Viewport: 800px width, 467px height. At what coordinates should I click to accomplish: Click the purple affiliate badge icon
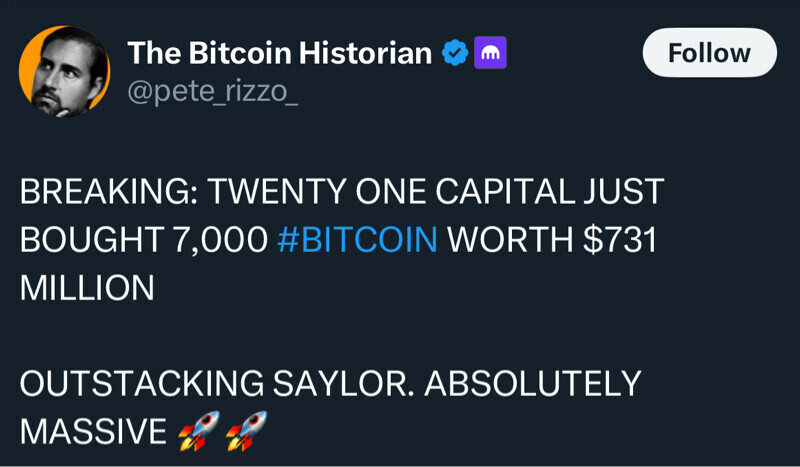[491, 53]
